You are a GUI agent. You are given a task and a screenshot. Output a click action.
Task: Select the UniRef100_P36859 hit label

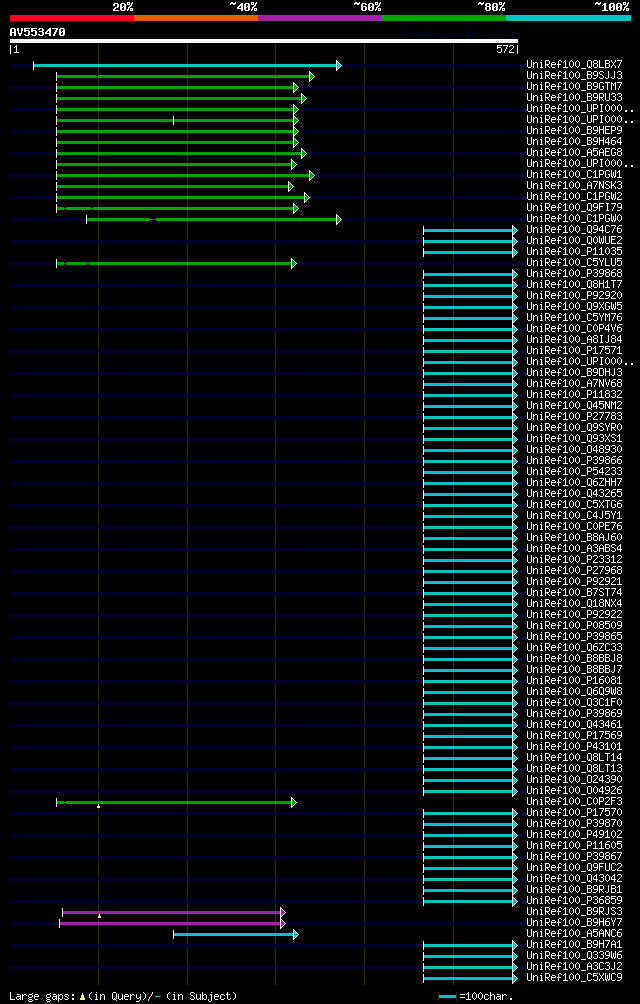point(574,900)
